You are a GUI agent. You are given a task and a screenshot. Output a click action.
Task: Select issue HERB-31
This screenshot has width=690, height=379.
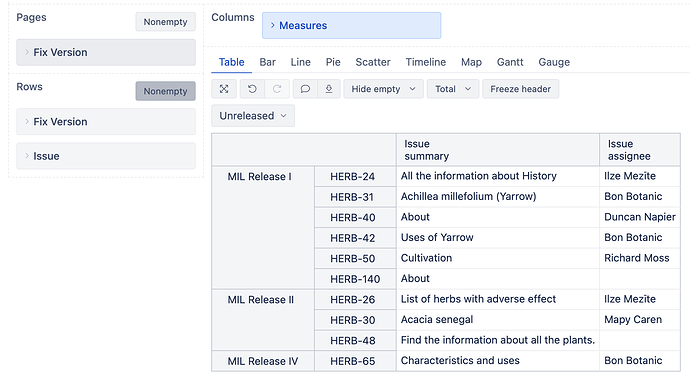355,197
